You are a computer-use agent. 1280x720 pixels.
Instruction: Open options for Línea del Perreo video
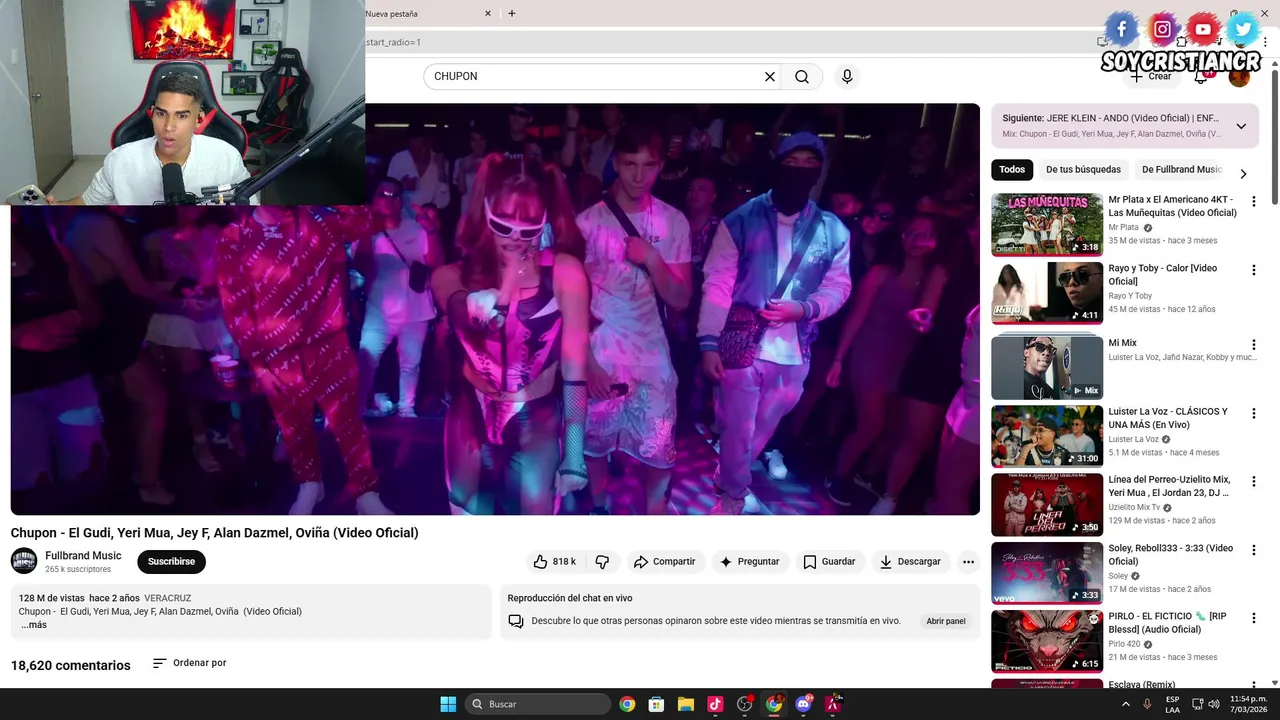pos(1253,481)
